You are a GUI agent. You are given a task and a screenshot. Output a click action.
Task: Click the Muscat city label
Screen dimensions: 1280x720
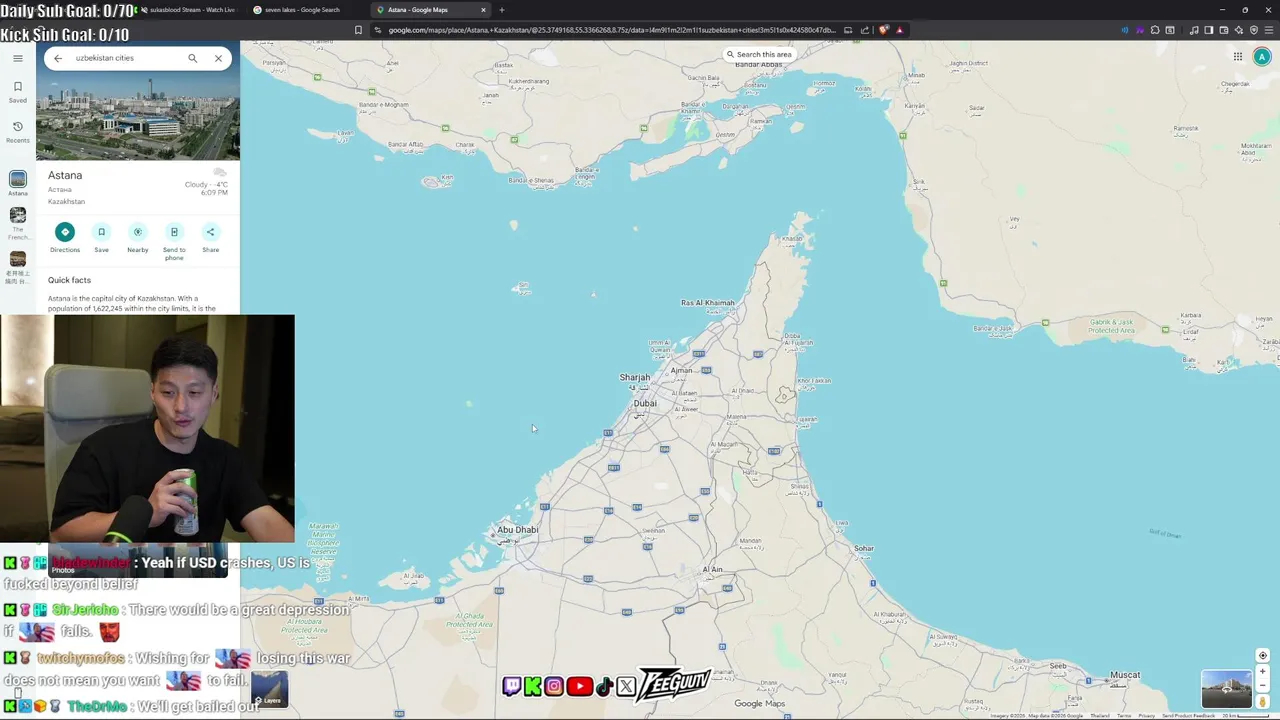pos(1125,675)
